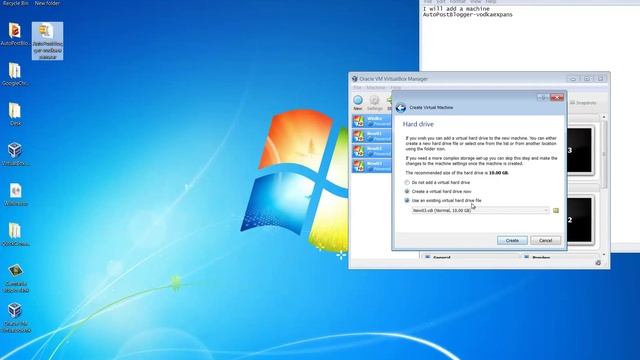Click the Cancel button in the wizard

pyautogui.click(x=545, y=240)
